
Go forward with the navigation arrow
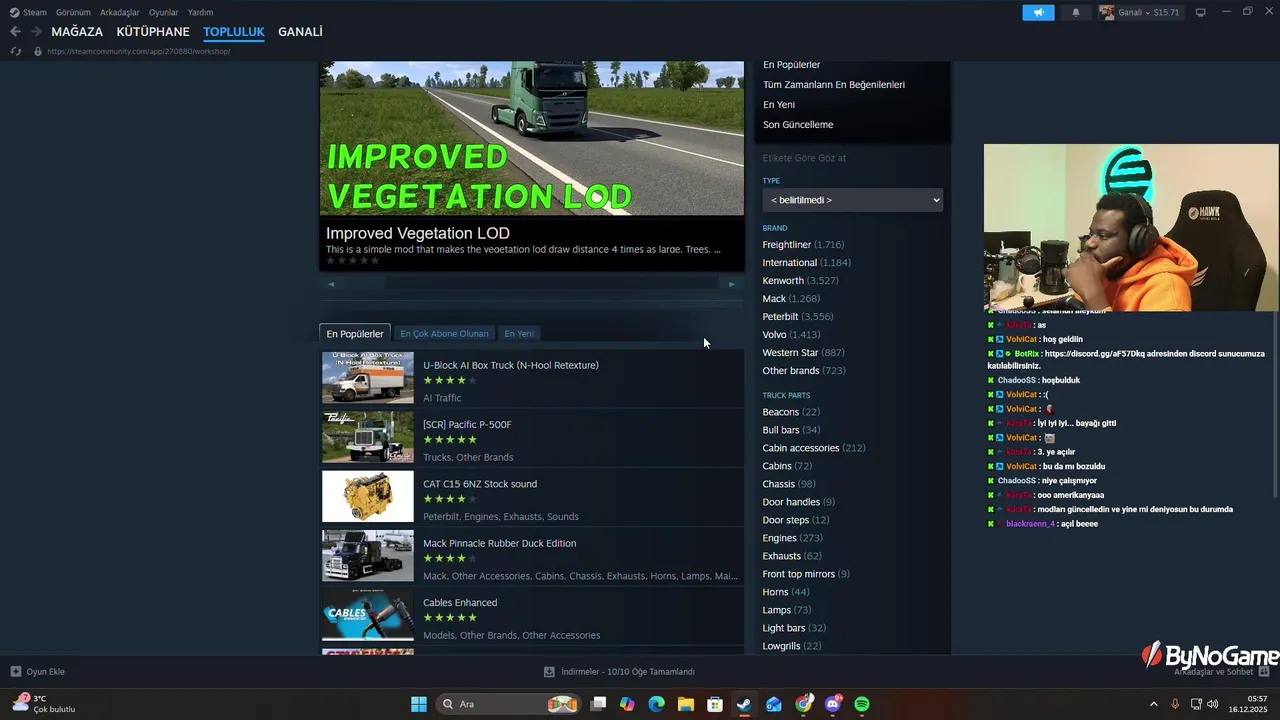(x=36, y=32)
